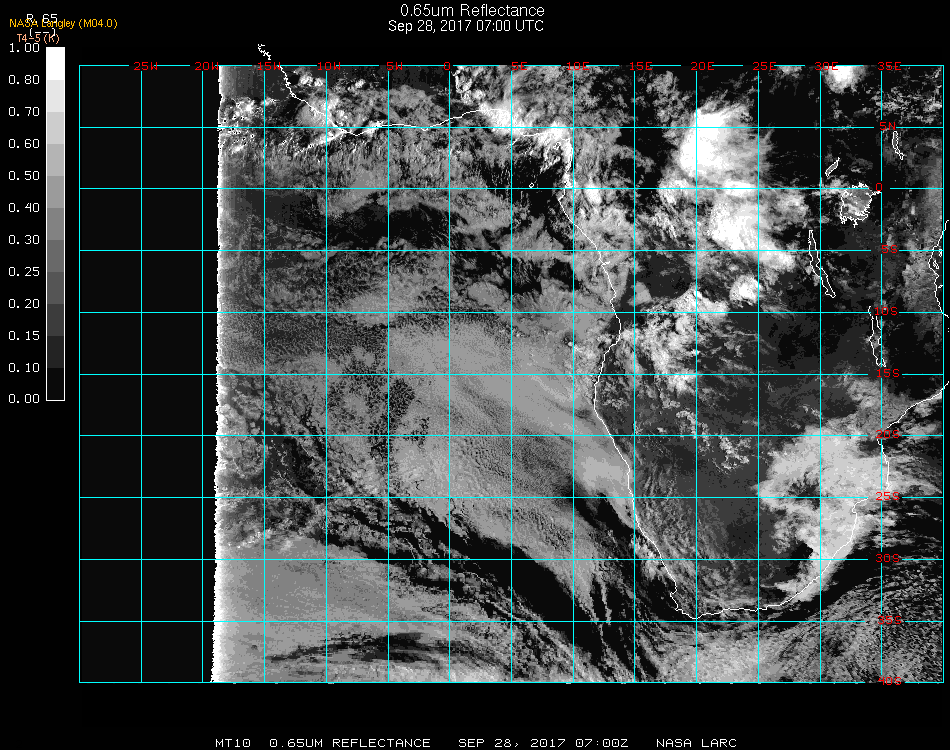Click the 0.40 legend value
The width and height of the screenshot is (950, 750).
[24, 208]
